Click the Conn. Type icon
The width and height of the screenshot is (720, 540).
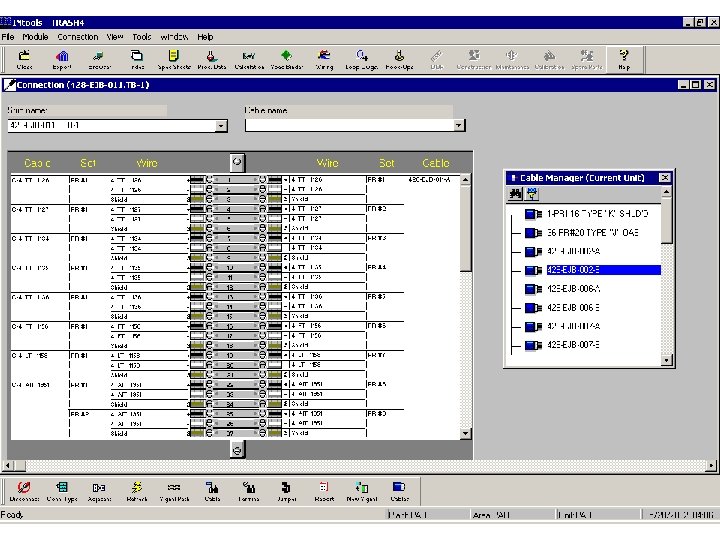coord(62,491)
